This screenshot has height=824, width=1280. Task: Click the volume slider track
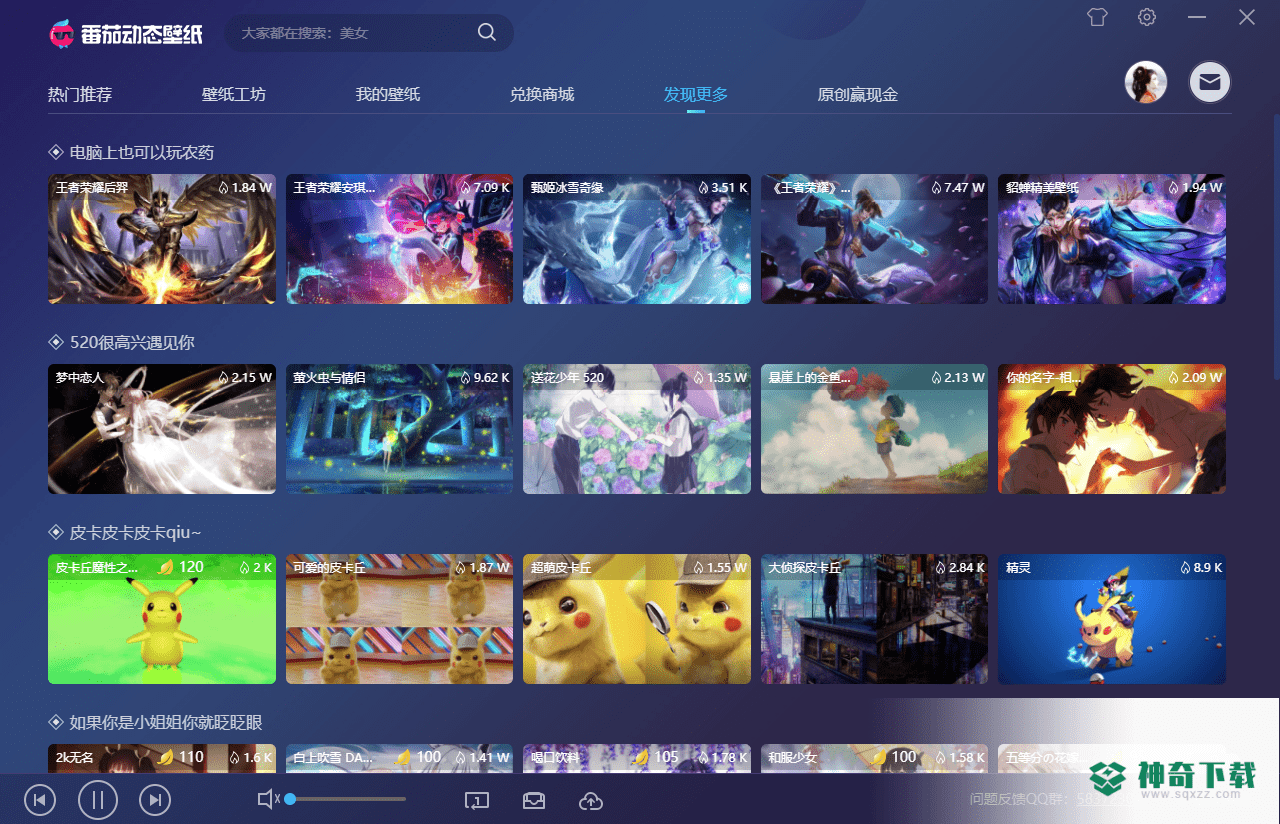(346, 799)
